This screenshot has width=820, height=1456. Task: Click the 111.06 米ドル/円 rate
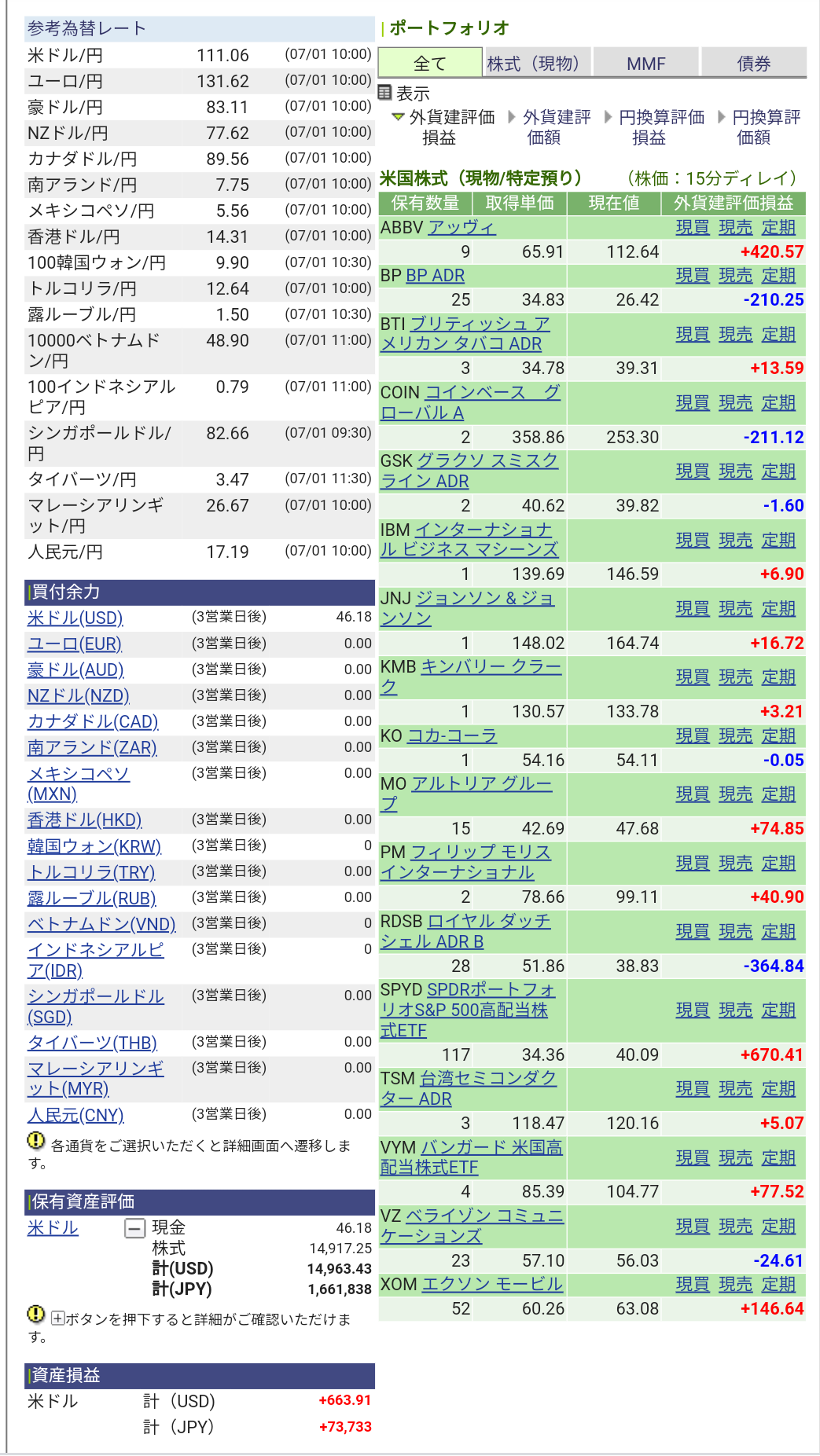point(222,56)
